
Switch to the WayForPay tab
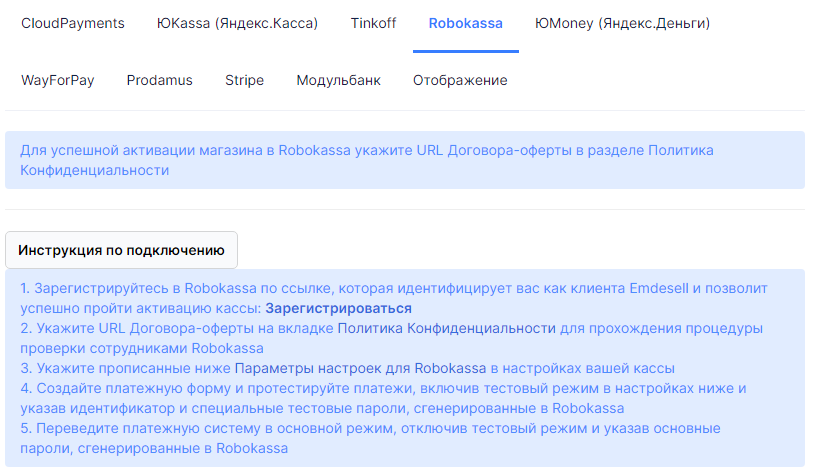[58, 81]
